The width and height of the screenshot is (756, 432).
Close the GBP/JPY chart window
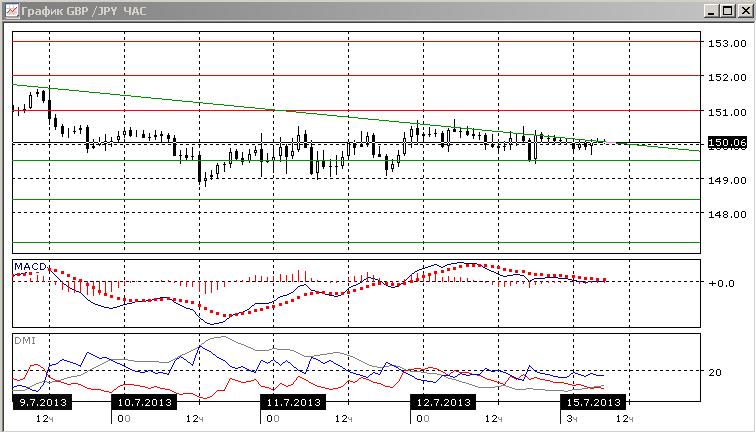tap(745, 11)
